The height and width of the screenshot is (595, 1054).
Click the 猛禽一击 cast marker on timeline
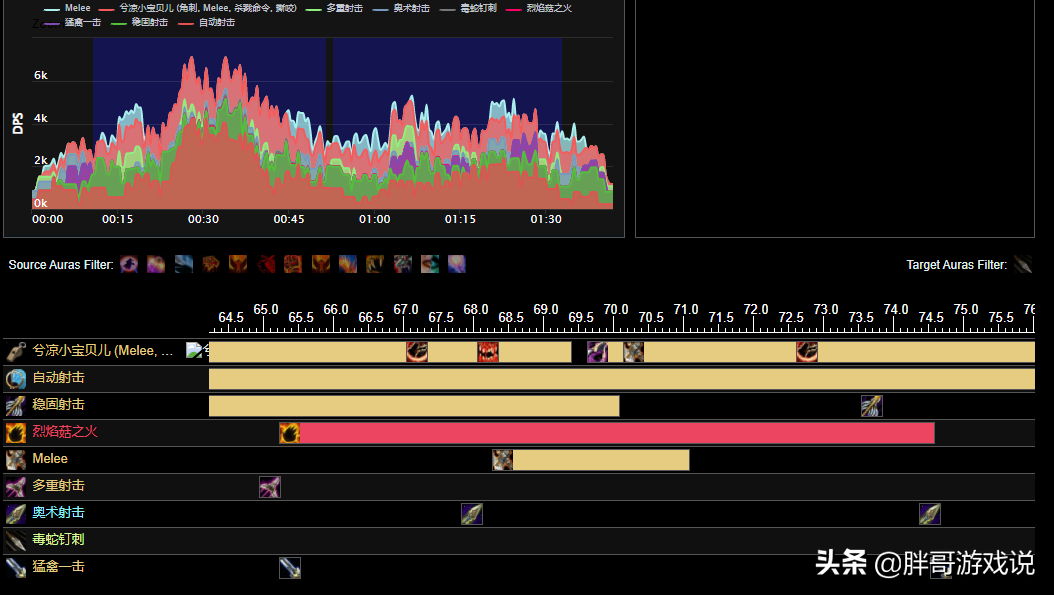pos(290,568)
